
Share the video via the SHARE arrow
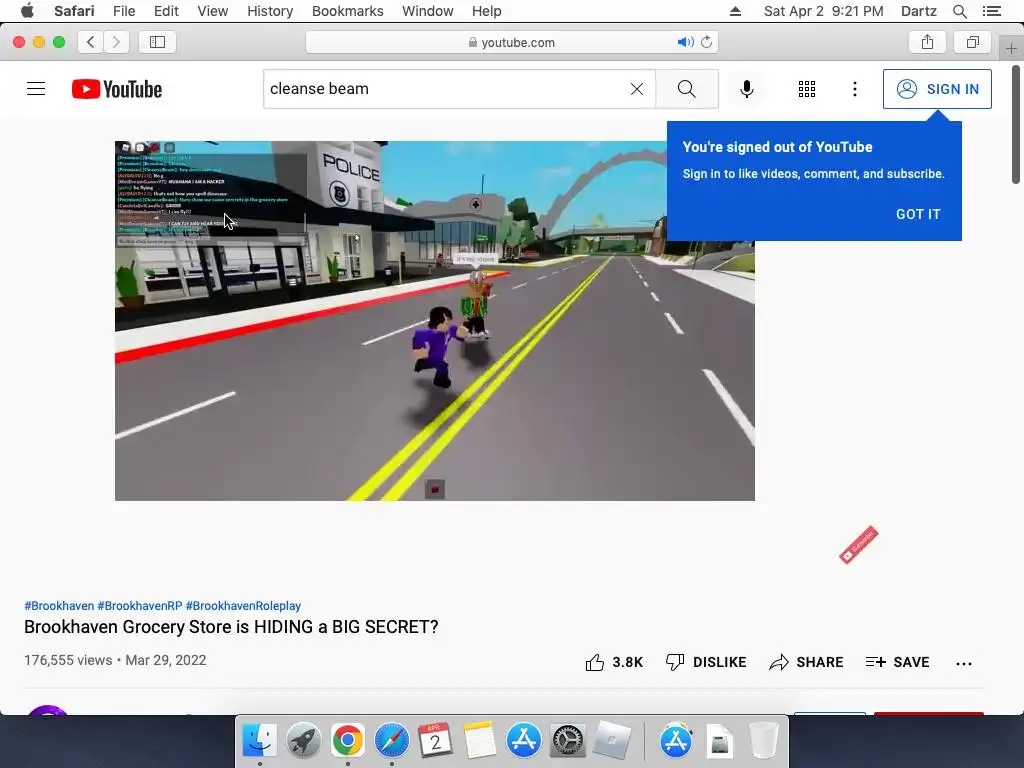tap(807, 662)
